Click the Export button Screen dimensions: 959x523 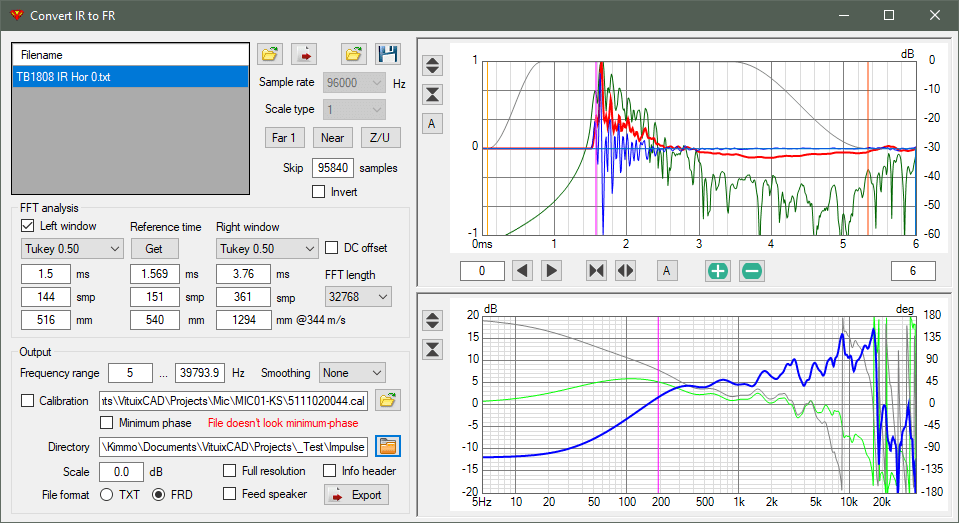(x=357, y=495)
